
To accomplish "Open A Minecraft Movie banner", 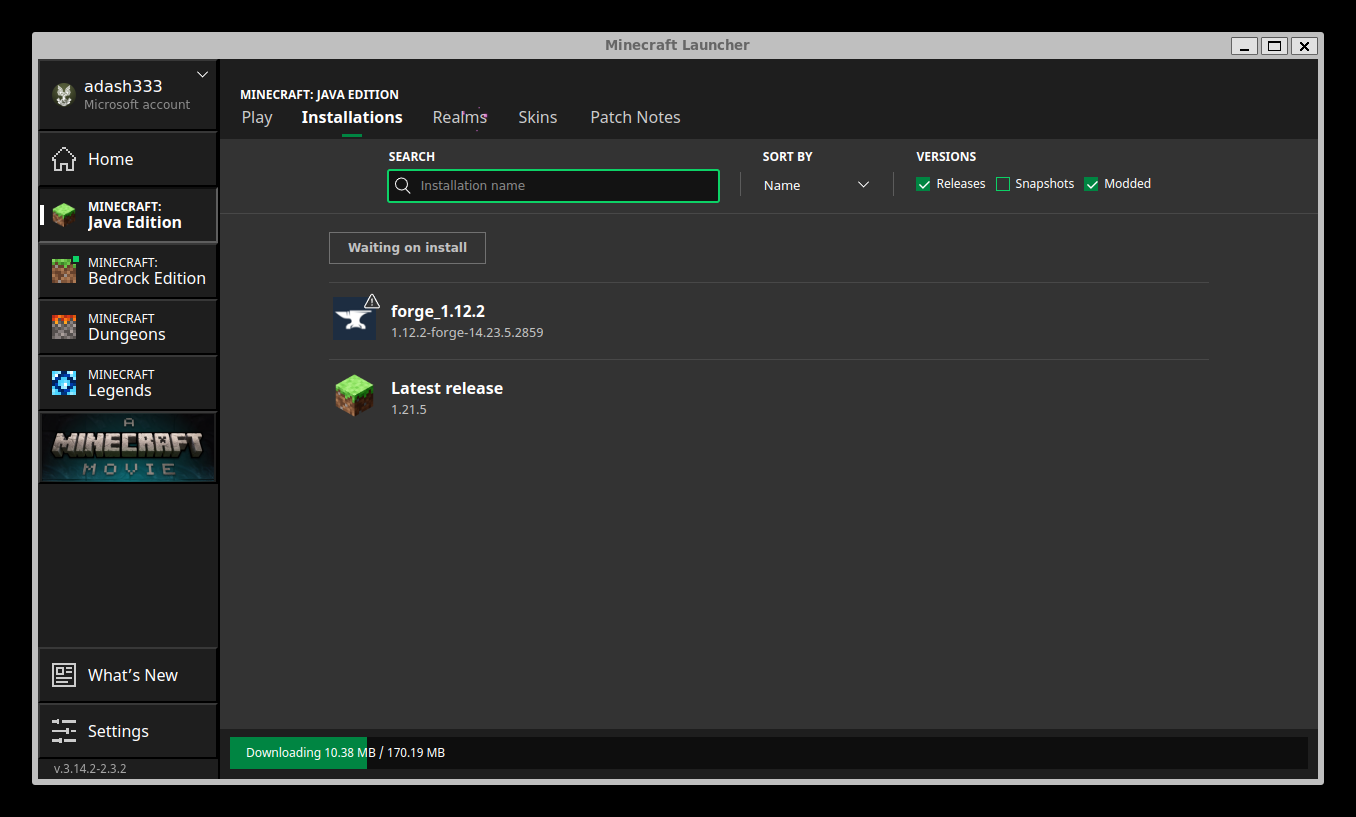I will (128, 448).
